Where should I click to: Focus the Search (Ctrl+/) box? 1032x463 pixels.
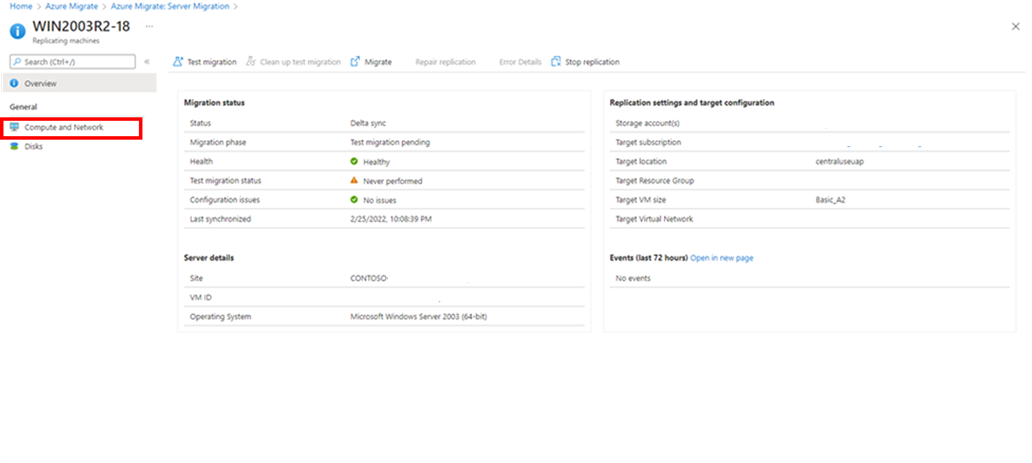click(72, 62)
